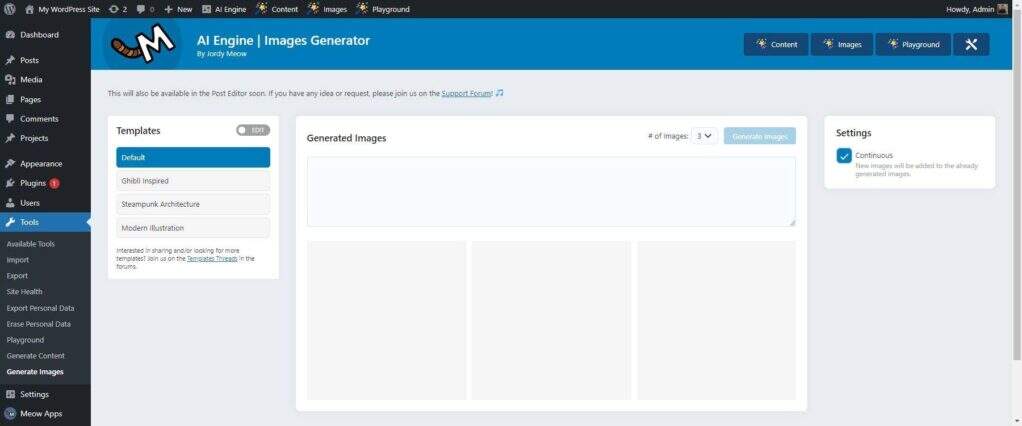Viewport: 1022px width, 426px height.
Task: Follow the Support Forum link
Action: click(x=466, y=94)
